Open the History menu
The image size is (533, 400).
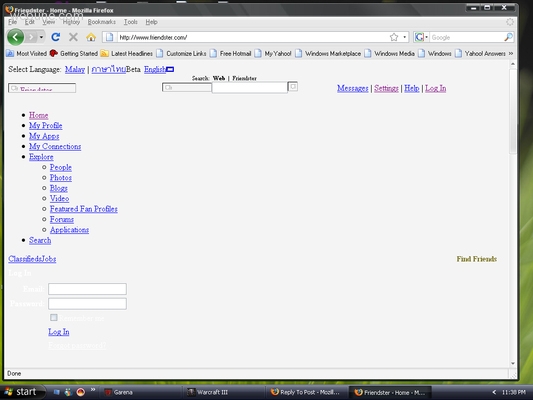[x=71, y=22]
